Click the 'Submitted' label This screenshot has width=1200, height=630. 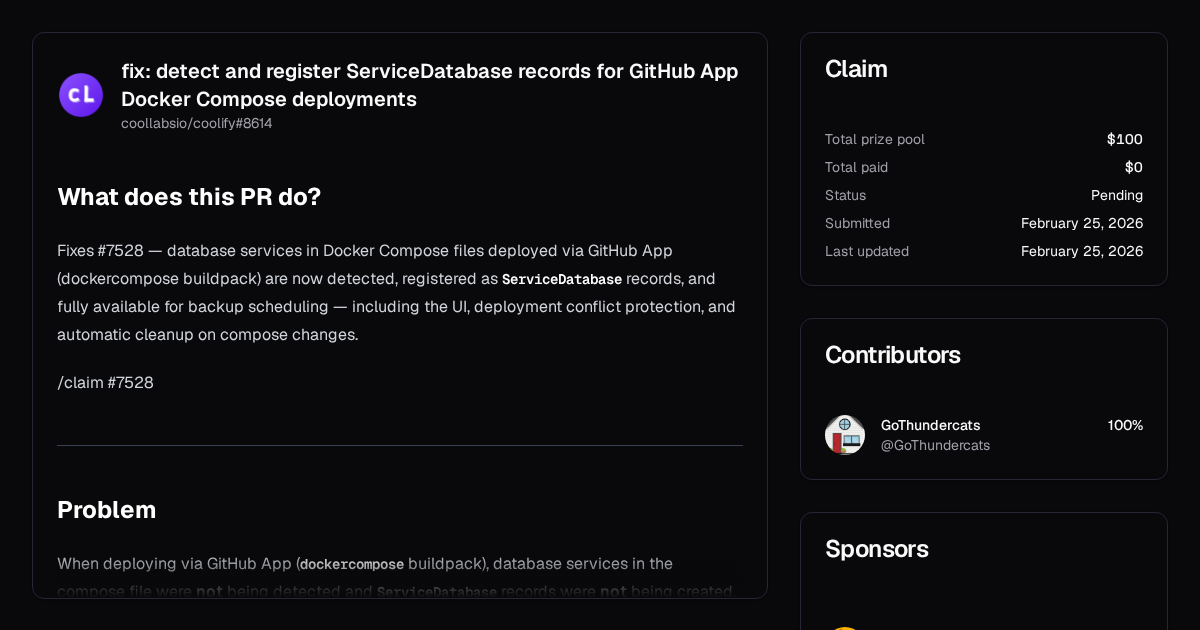(858, 223)
